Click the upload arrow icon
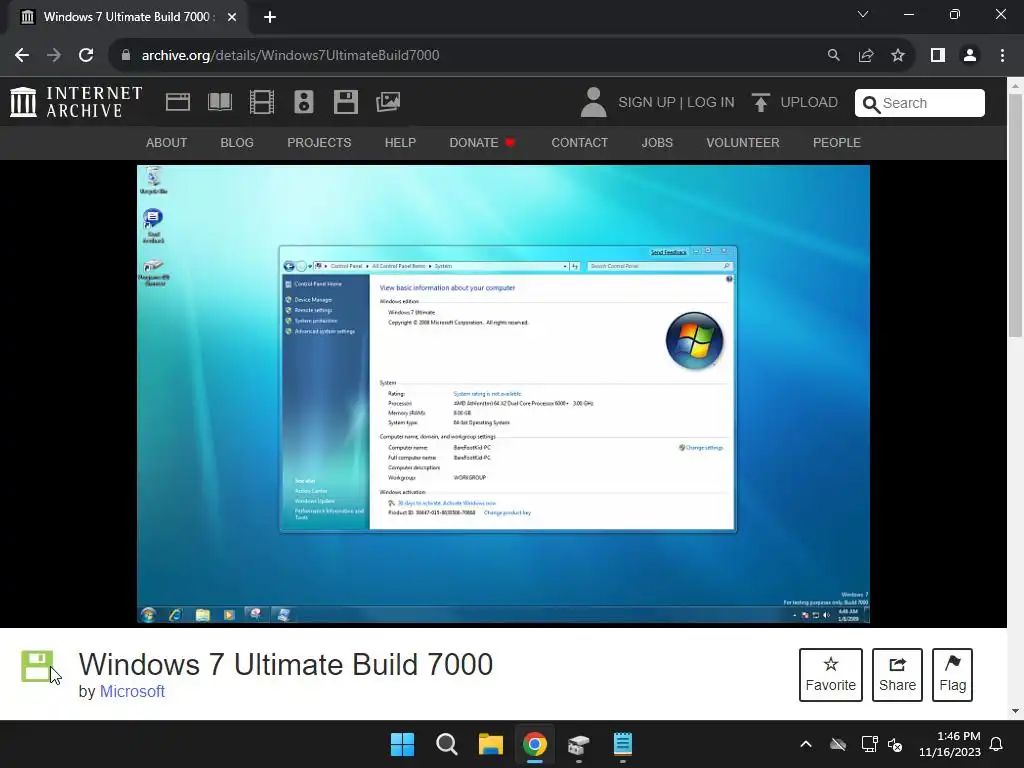 click(x=760, y=103)
